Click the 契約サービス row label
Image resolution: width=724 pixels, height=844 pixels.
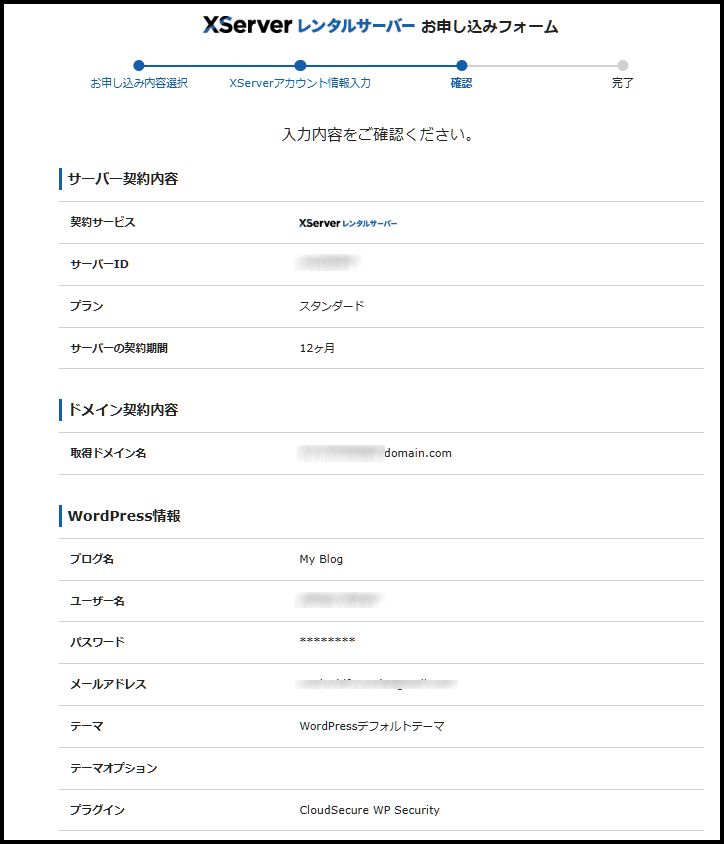point(103,222)
